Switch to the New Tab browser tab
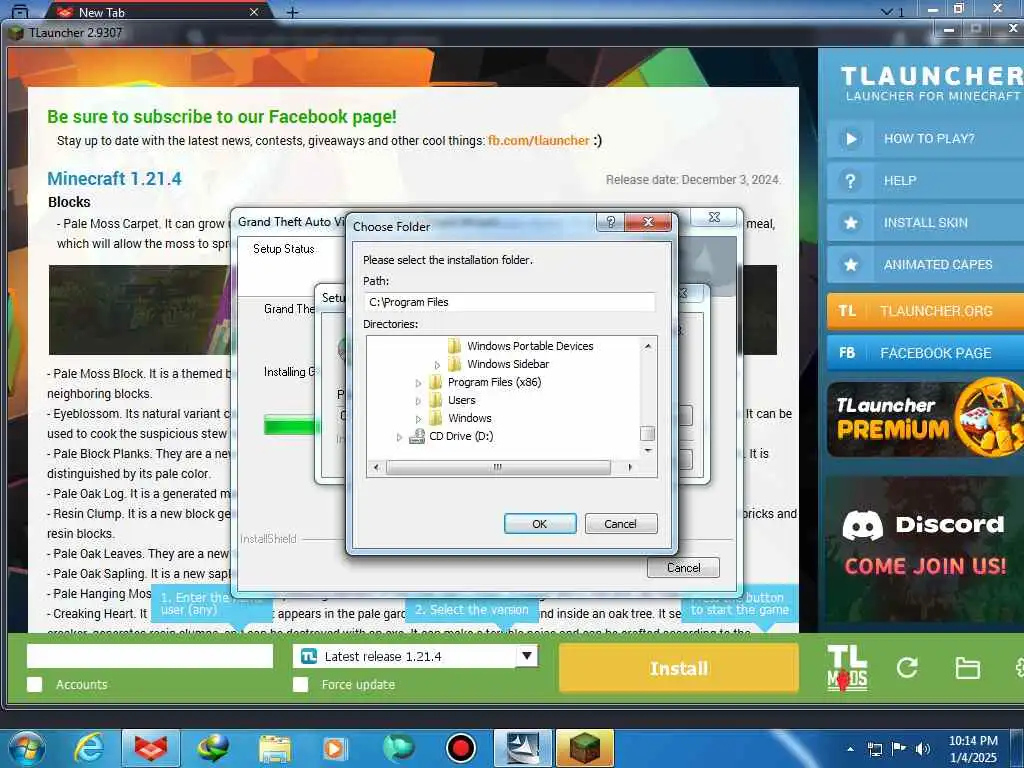This screenshot has height=768, width=1024. pyautogui.click(x=157, y=12)
